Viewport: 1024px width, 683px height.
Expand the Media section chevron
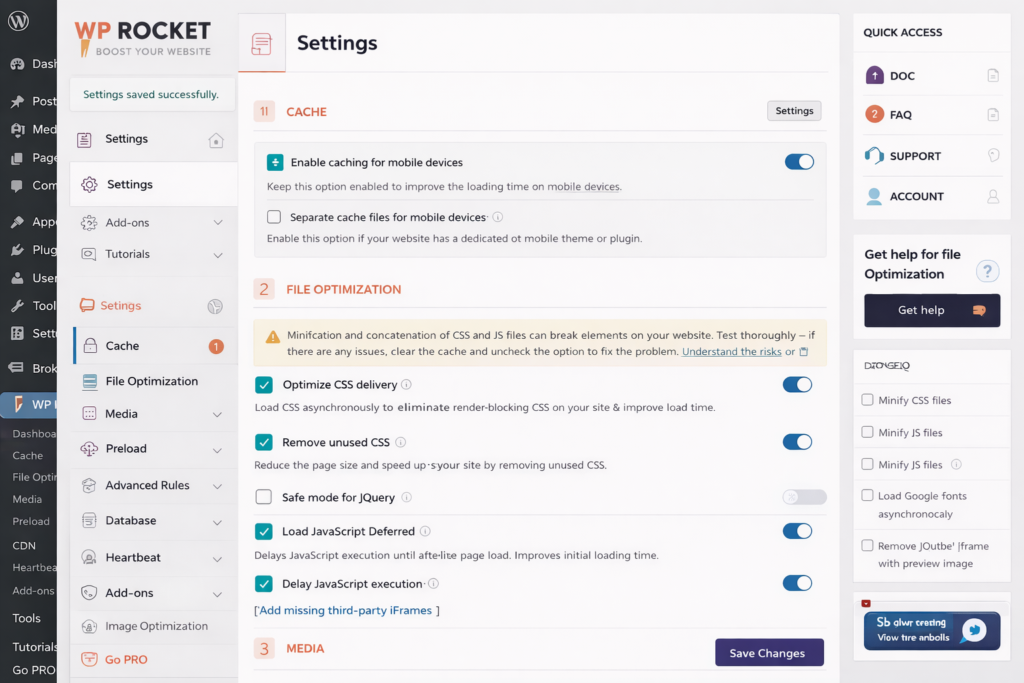(218, 414)
